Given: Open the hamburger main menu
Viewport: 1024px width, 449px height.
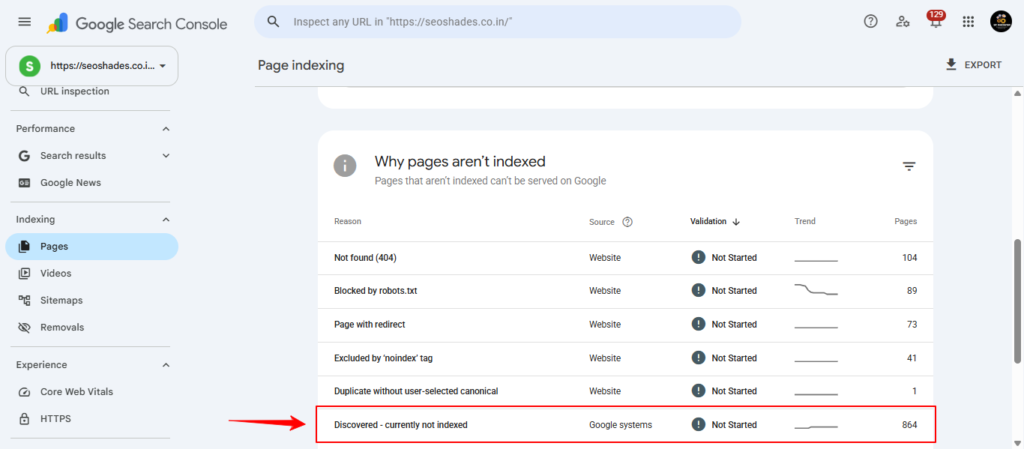Looking at the screenshot, I should coord(24,22).
